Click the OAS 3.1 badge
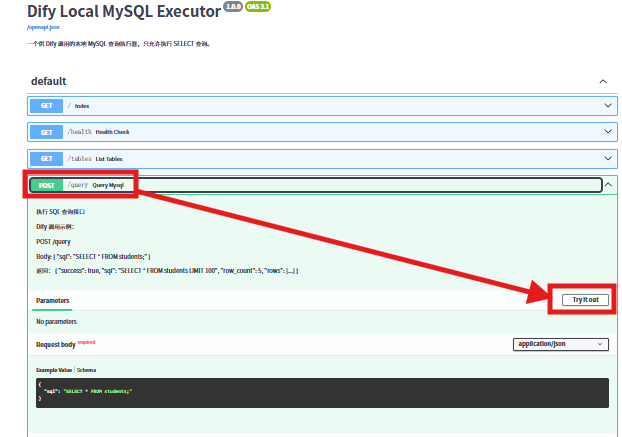622x437 pixels. [x=258, y=6]
